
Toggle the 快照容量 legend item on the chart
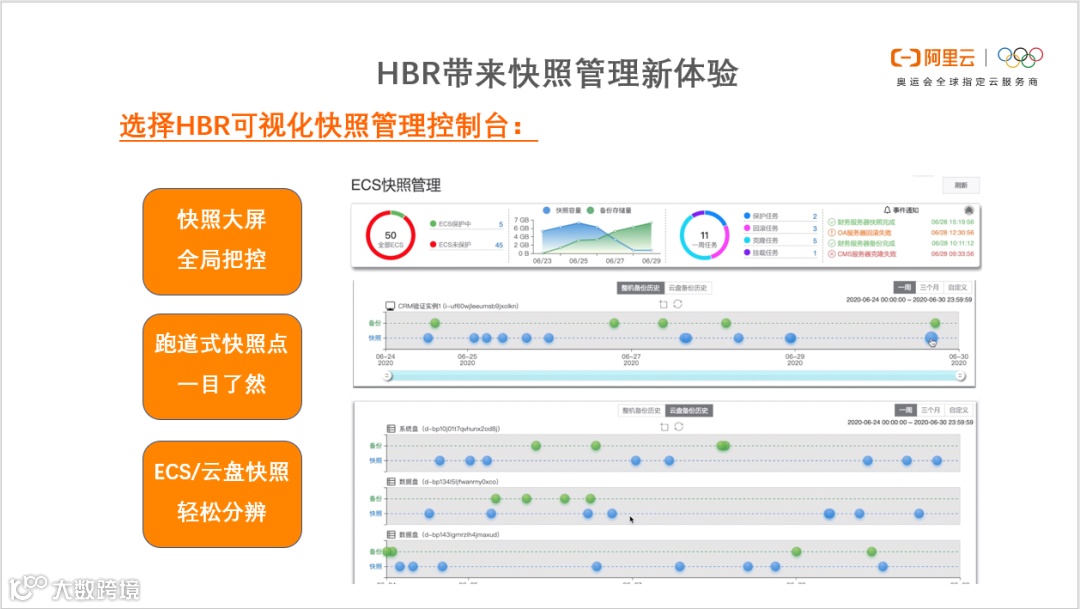[562, 210]
